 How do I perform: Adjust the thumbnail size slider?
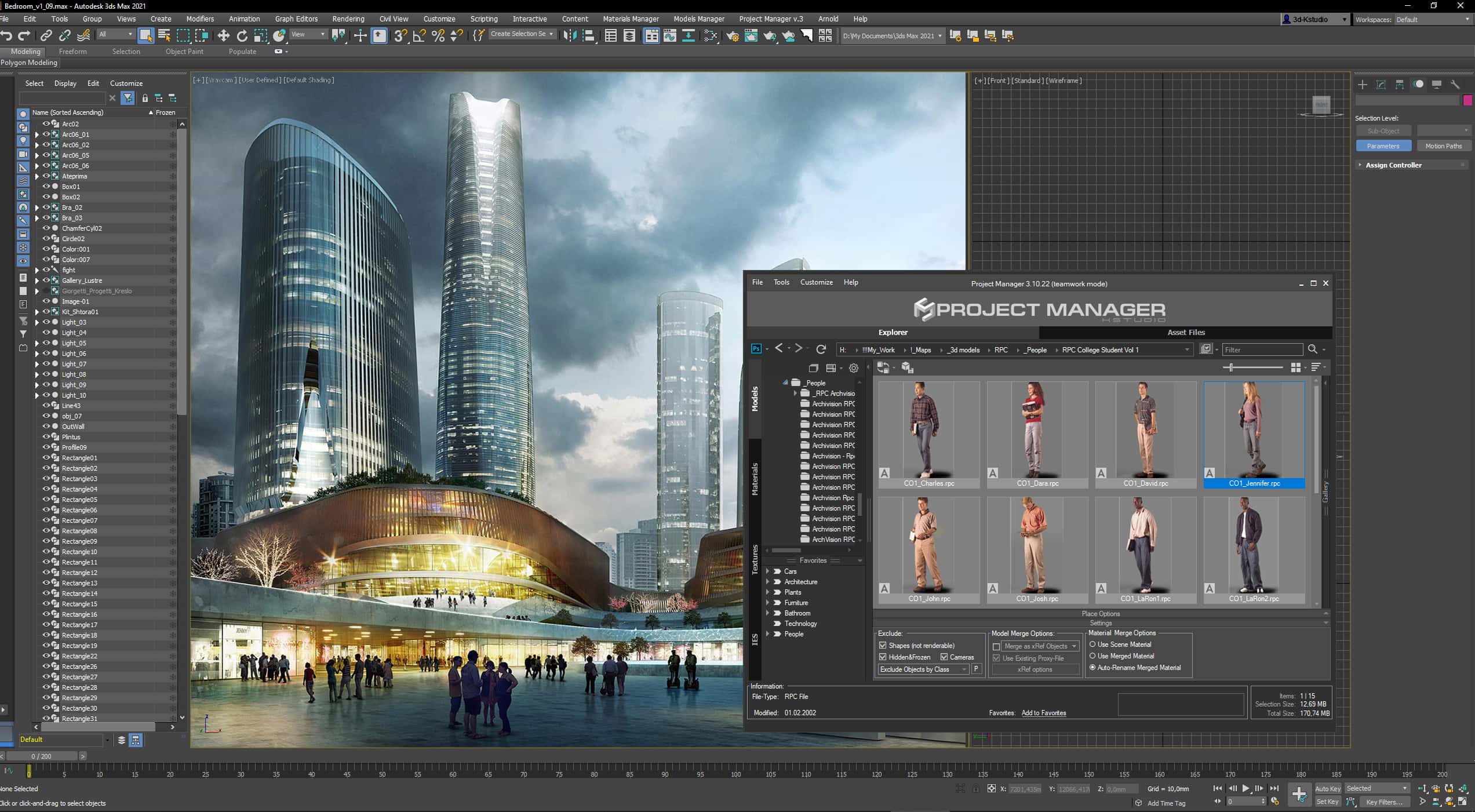(1230, 367)
